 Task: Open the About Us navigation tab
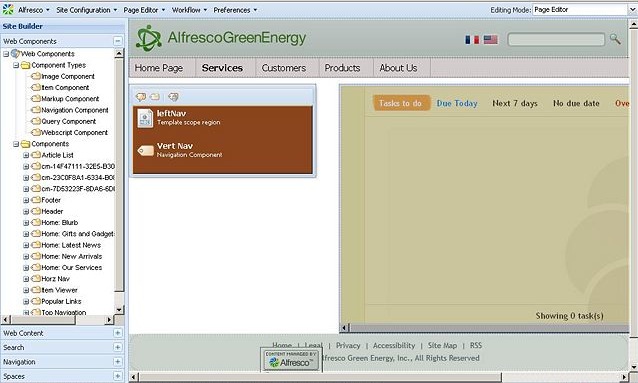398,68
